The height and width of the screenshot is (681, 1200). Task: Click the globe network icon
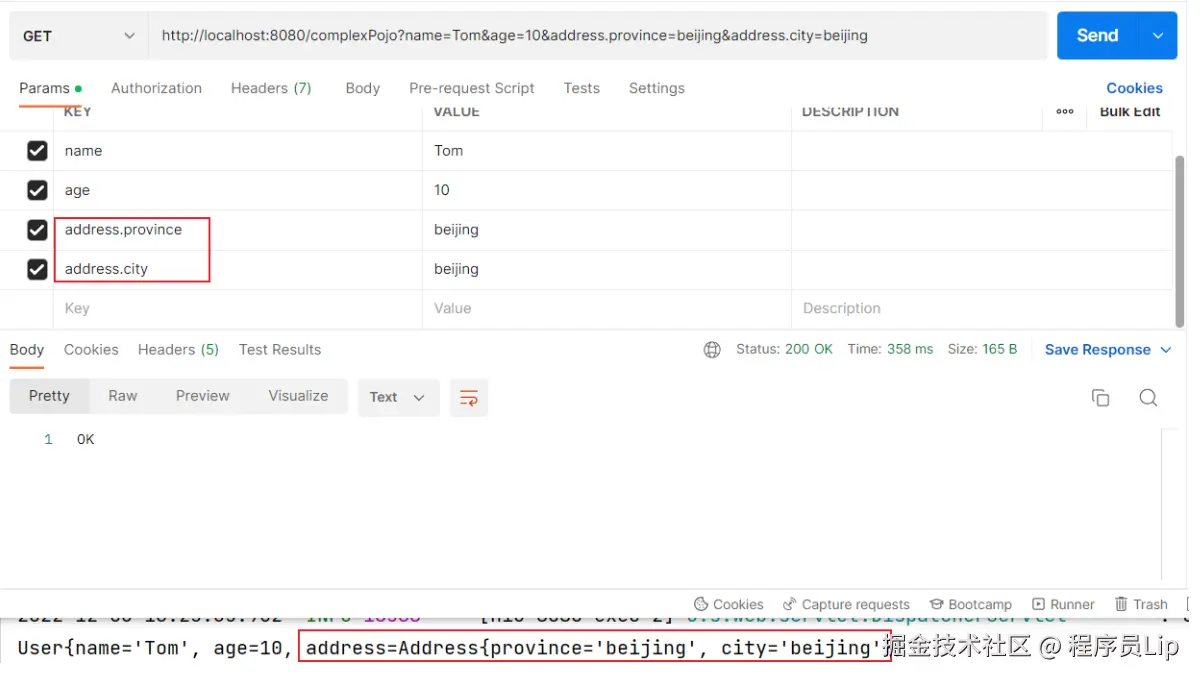pos(712,350)
